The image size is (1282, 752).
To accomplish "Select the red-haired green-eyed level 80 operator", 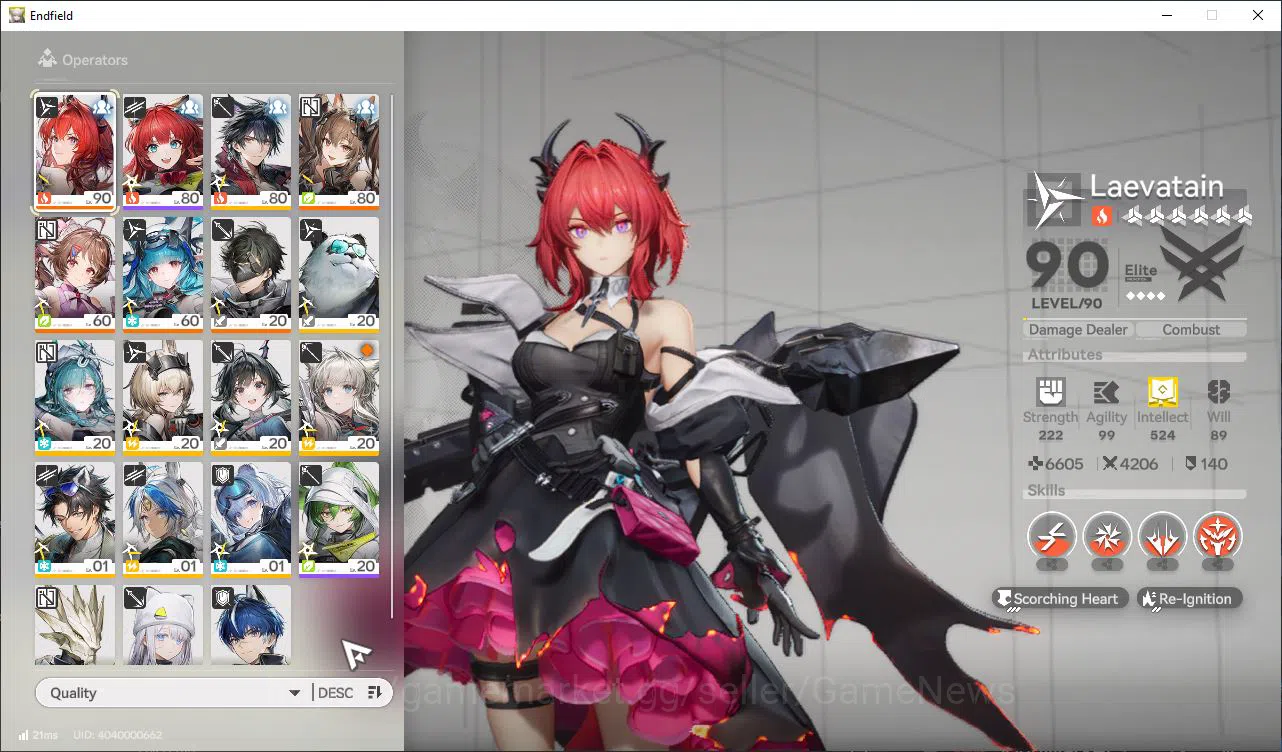I will tap(163, 151).
